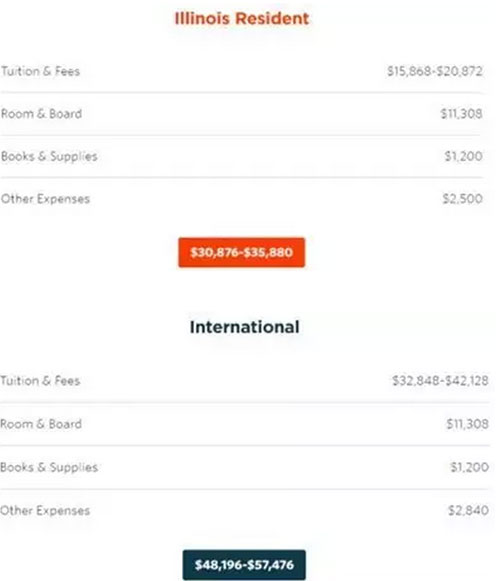Click Illinois Resident Other Expenses label
The width and height of the screenshot is (500, 581).
pos(45,199)
